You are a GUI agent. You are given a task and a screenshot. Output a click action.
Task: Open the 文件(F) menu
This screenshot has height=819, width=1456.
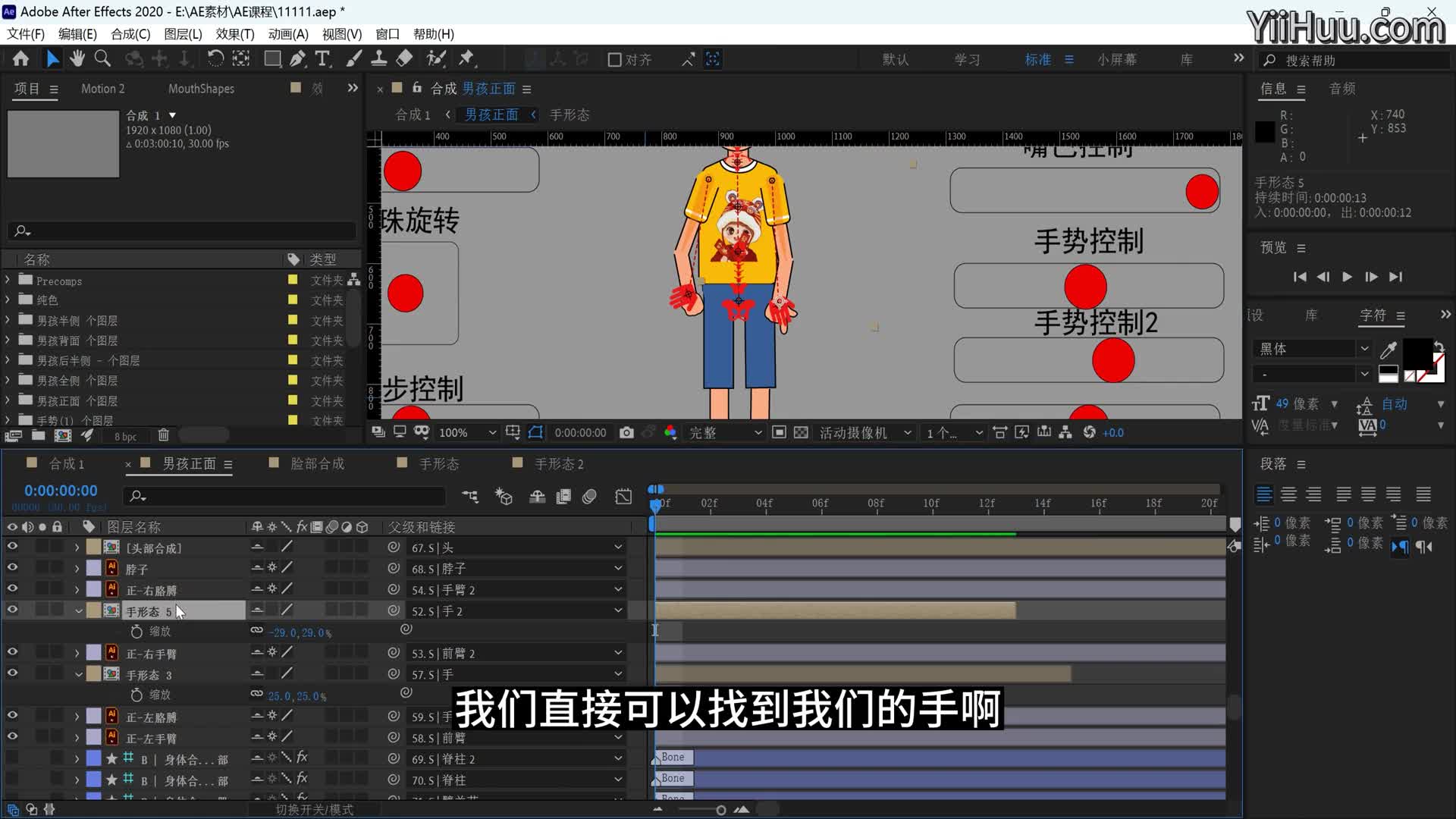click(26, 34)
